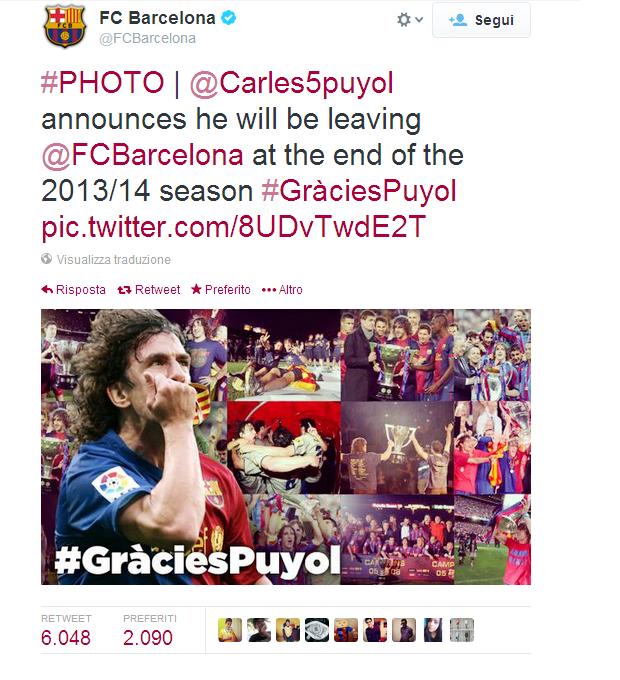620x680 pixels.
Task: View the 2.090 Preferiti count
Action: 148,638
